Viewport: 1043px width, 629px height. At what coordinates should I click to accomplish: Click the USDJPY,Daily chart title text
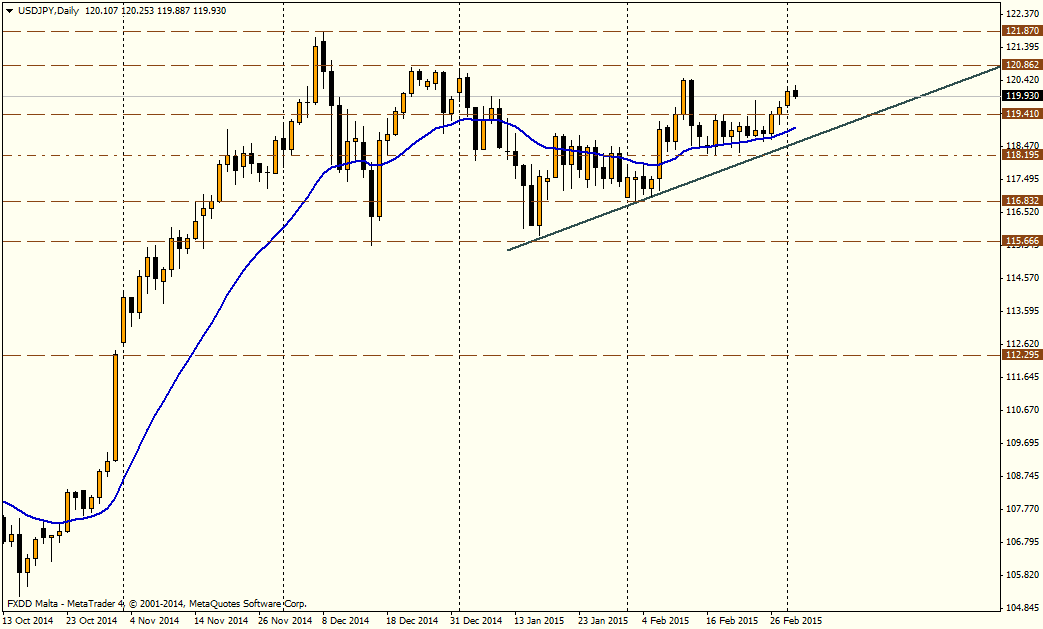pyautogui.click(x=49, y=9)
